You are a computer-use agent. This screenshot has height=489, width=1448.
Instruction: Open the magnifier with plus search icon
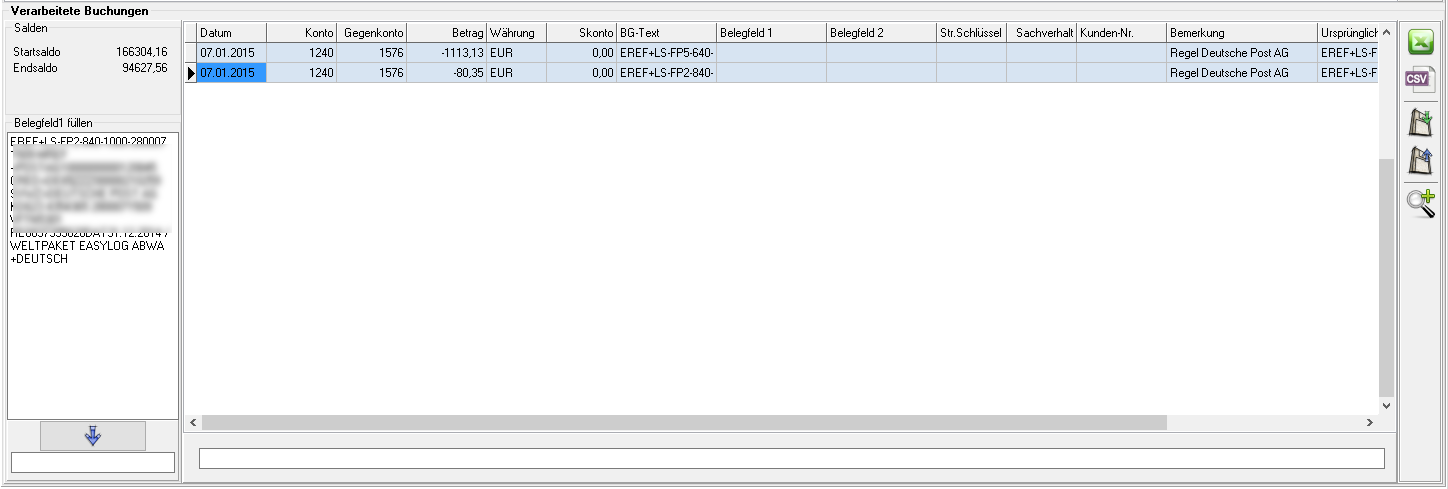point(1421,203)
